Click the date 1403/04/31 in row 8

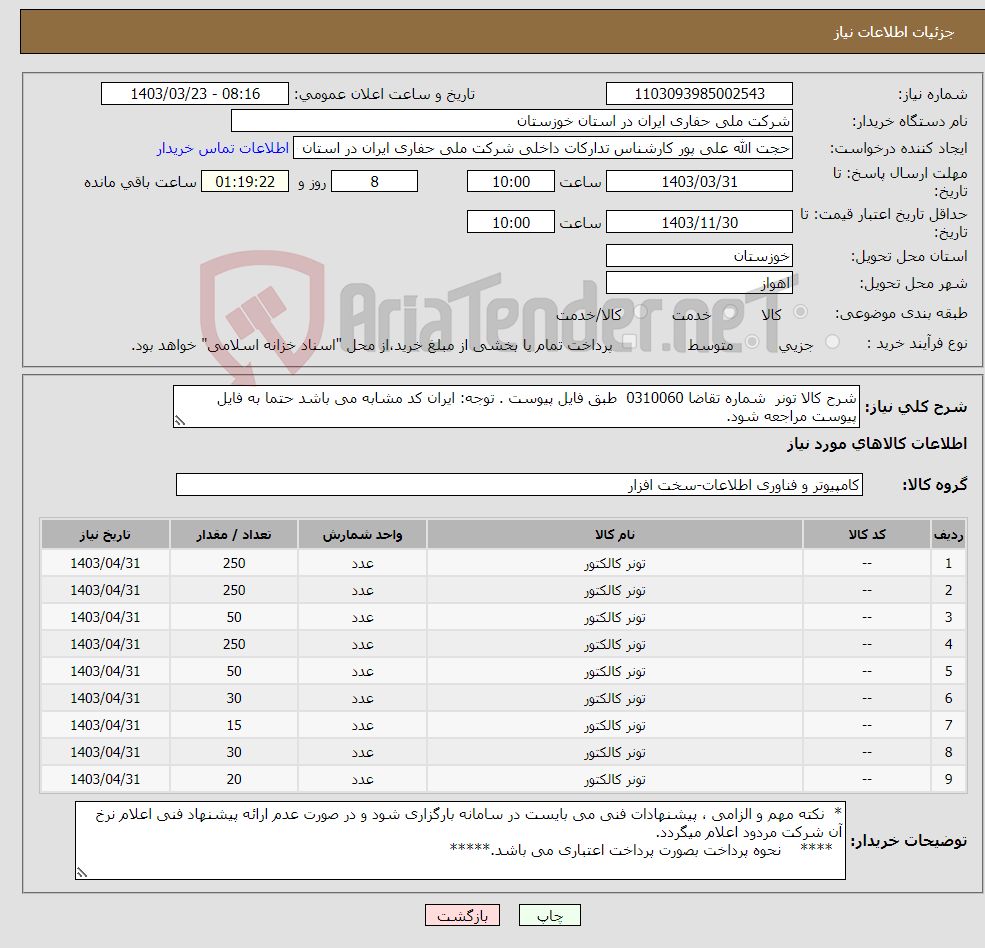105,753
